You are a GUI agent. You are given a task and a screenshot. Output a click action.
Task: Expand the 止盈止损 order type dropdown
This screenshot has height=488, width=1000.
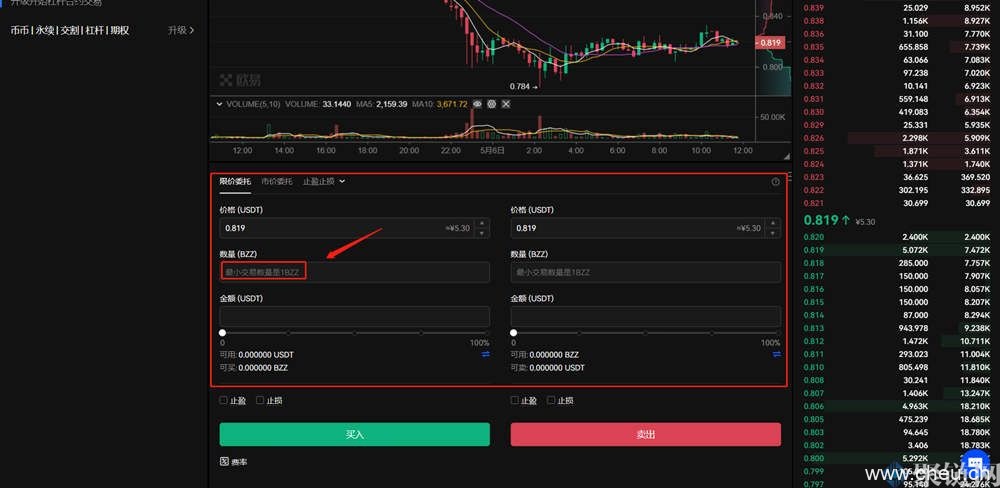pos(324,181)
